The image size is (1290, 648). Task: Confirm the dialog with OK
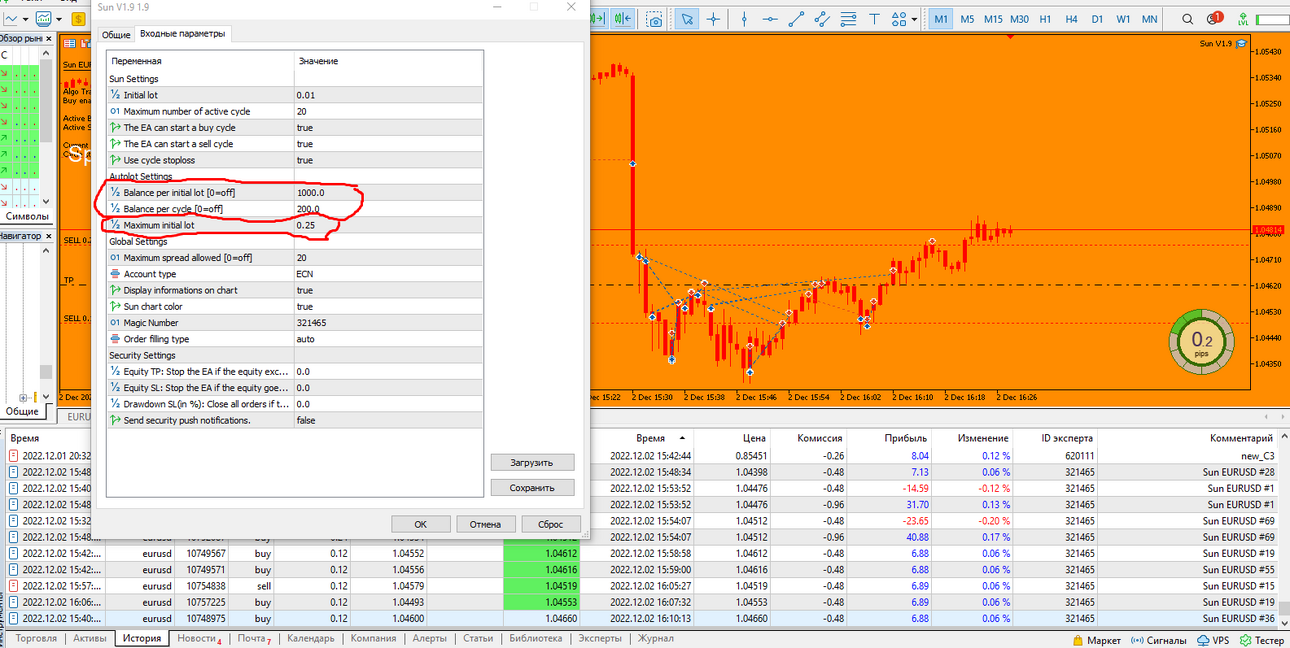[420, 524]
